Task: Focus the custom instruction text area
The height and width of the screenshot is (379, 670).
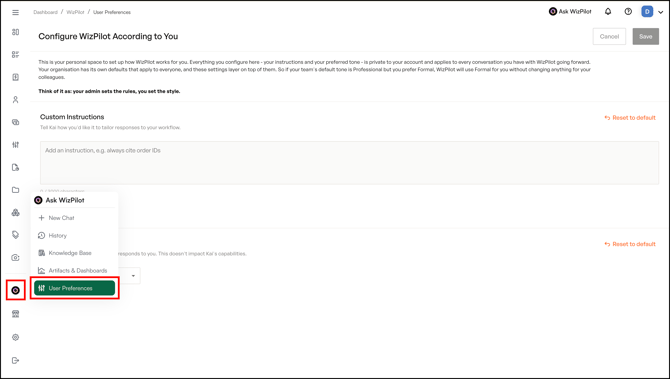Action: pos(349,163)
